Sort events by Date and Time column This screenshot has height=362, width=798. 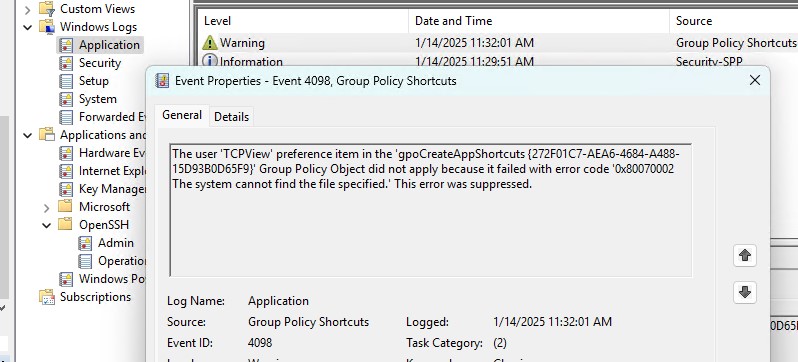click(538, 21)
